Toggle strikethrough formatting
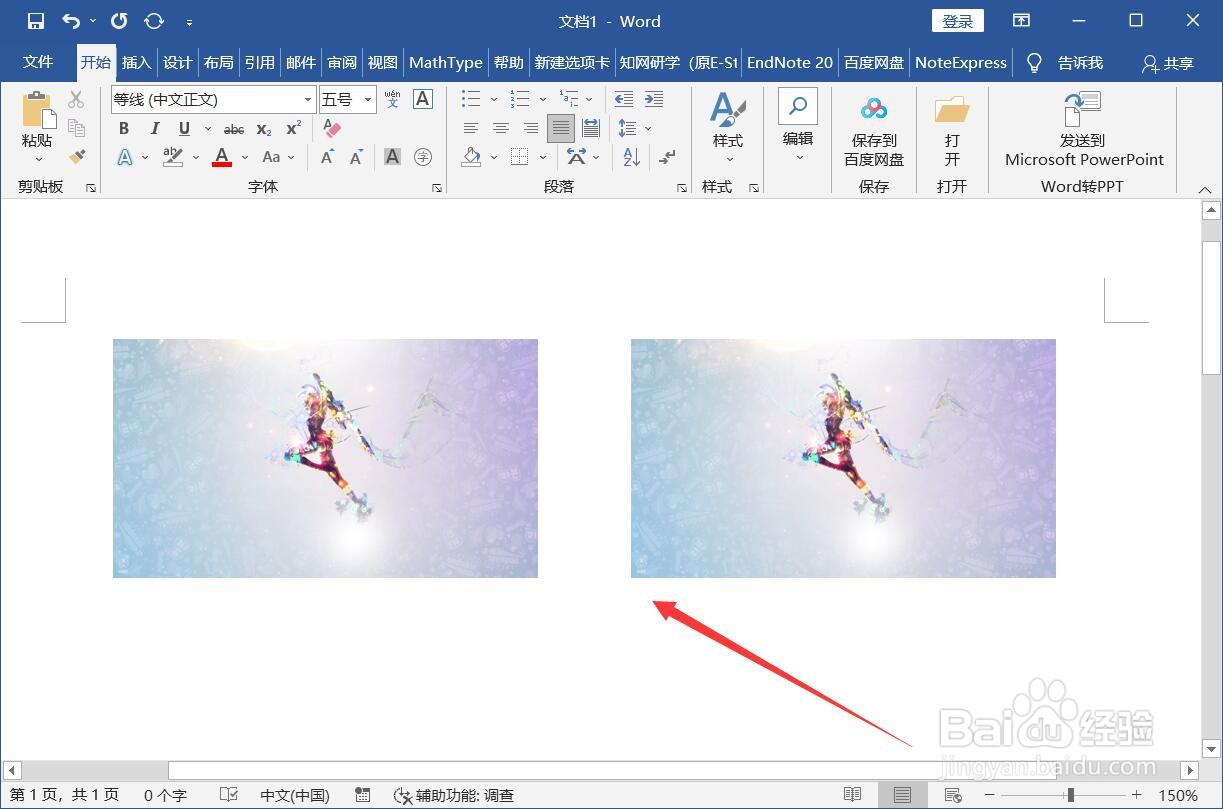Viewport: 1223px width, 809px height. tap(234, 129)
